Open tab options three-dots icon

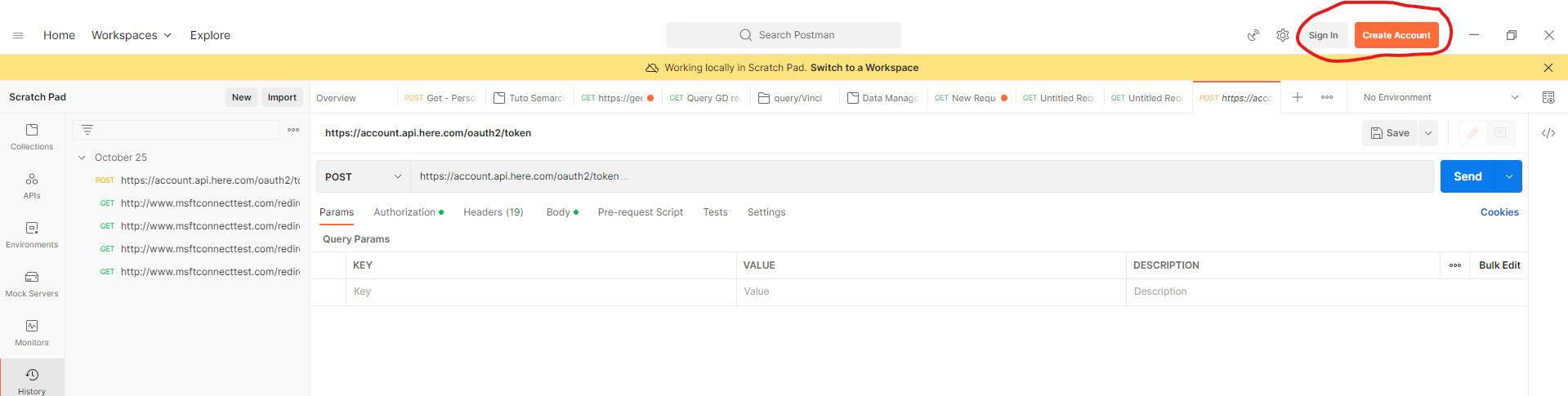coord(1327,97)
